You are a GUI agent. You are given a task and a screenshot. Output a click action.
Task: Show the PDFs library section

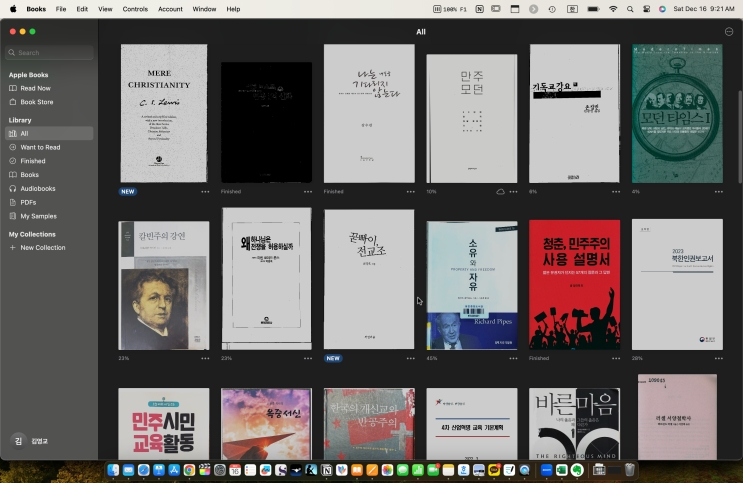[28, 202]
